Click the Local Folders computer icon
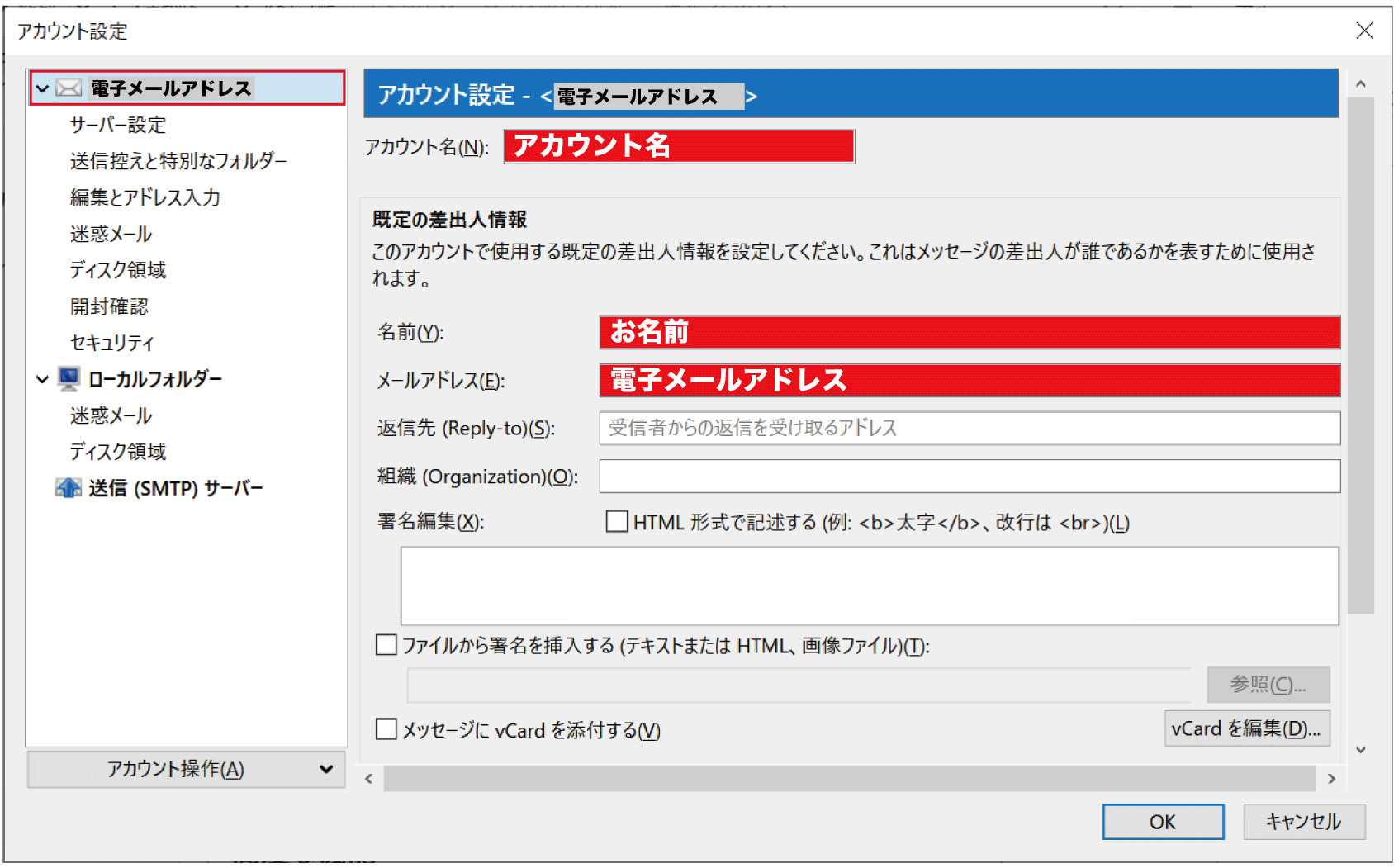 [69, 379]
